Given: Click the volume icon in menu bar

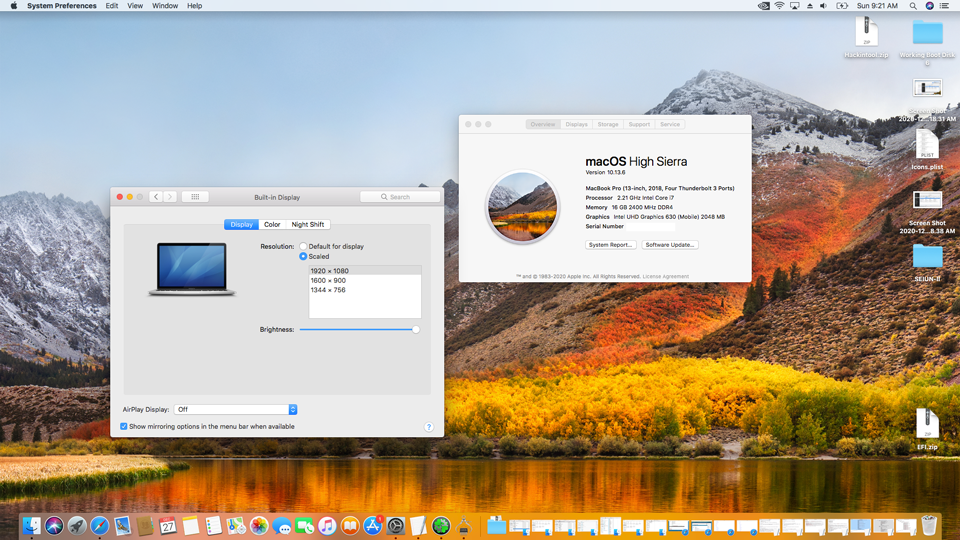Looking at the screenshot, I should pos(824,6).
